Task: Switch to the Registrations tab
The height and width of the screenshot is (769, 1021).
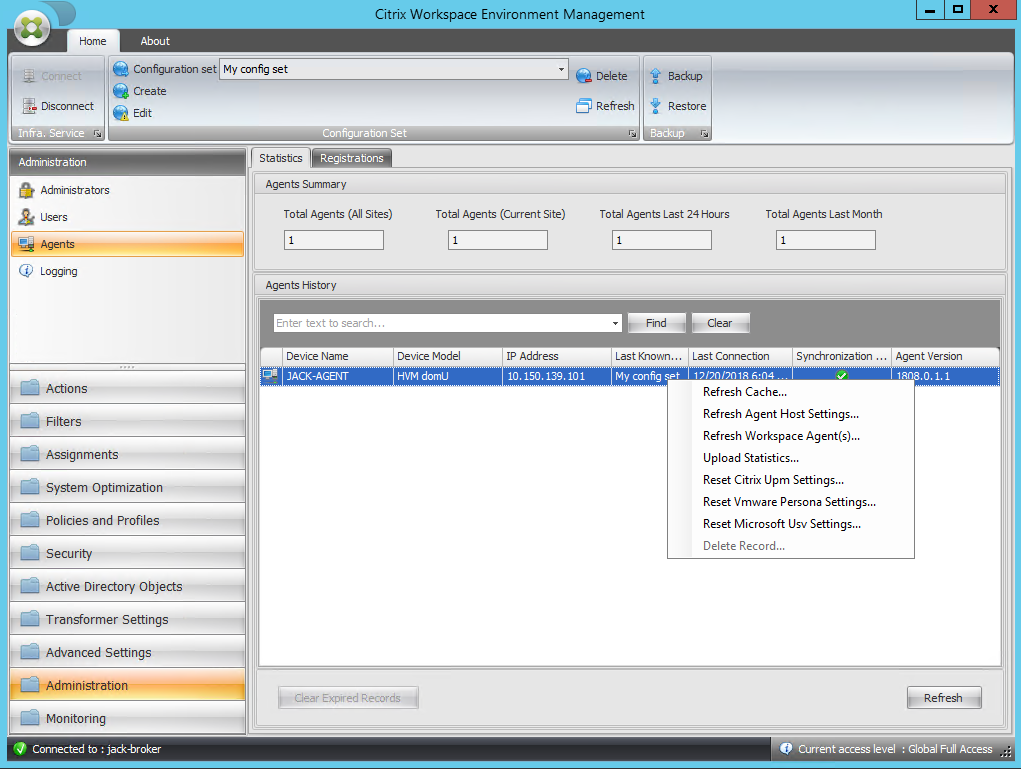Action: tap(351, 157)
